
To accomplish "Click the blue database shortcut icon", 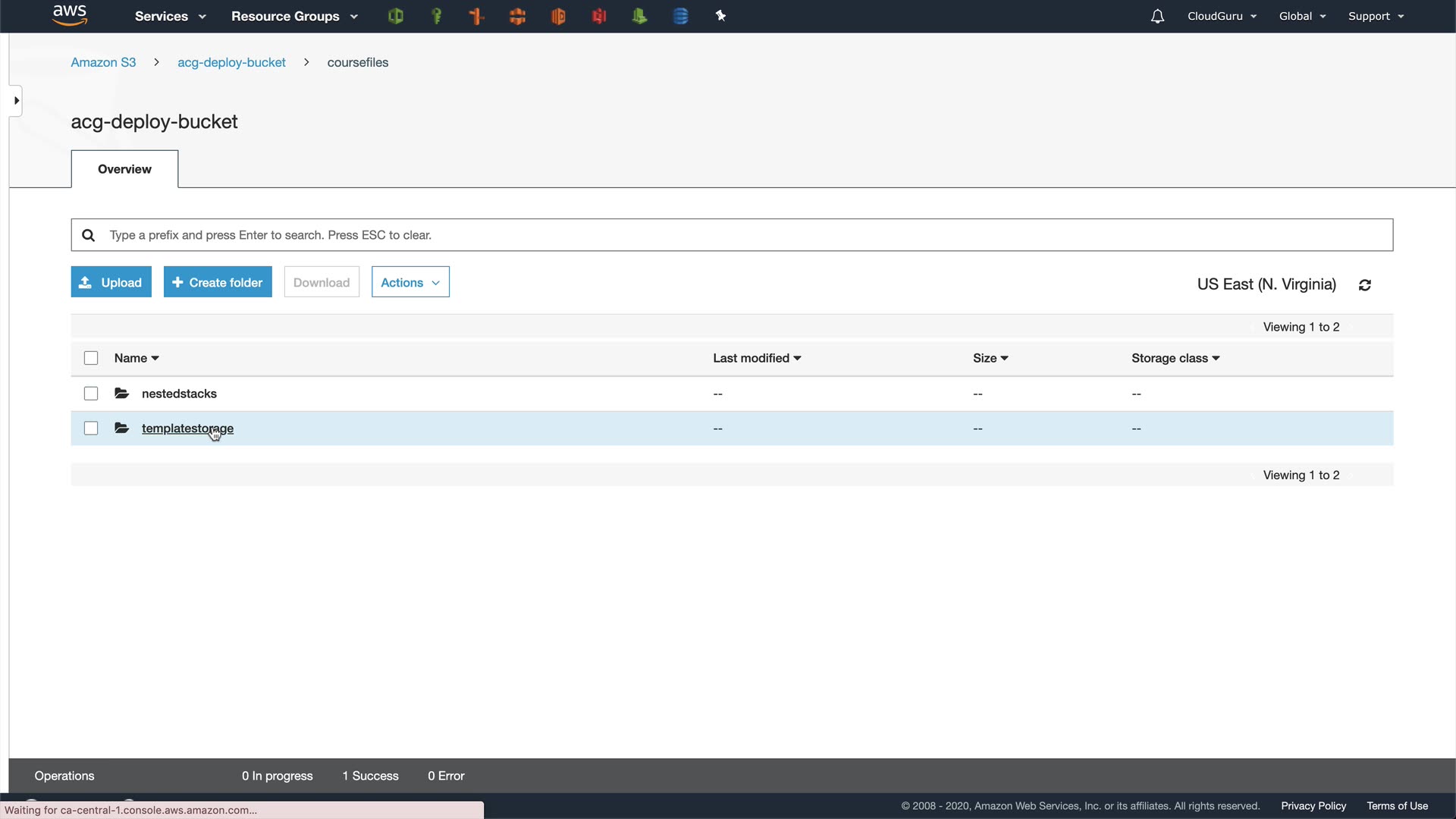I will (680, 16).
